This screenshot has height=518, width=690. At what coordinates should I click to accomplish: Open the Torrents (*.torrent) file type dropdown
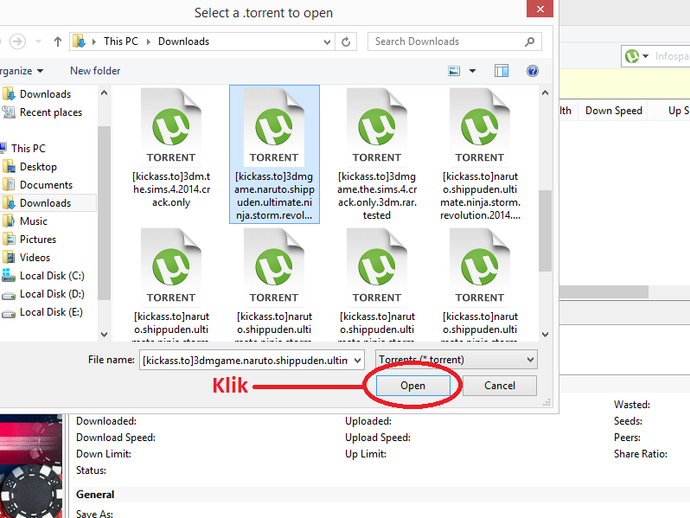[x=456, y=360]
